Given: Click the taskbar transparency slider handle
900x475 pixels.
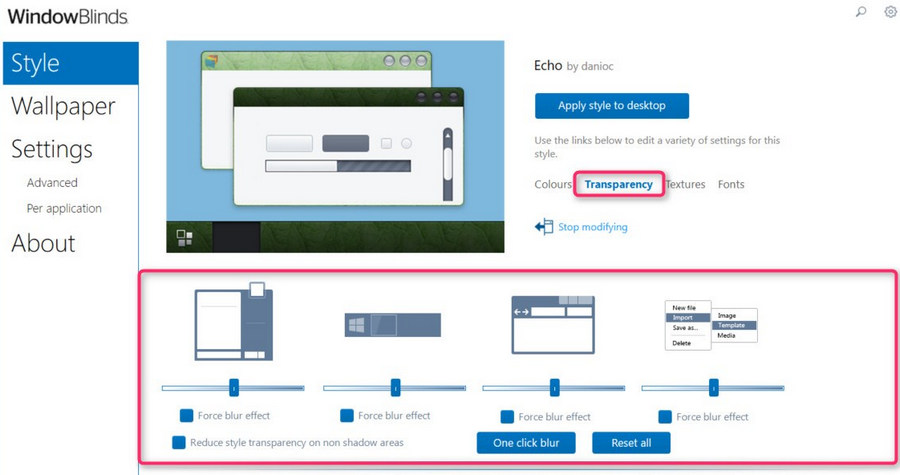Looking at the screenshot, I should (x=395, y=388).
